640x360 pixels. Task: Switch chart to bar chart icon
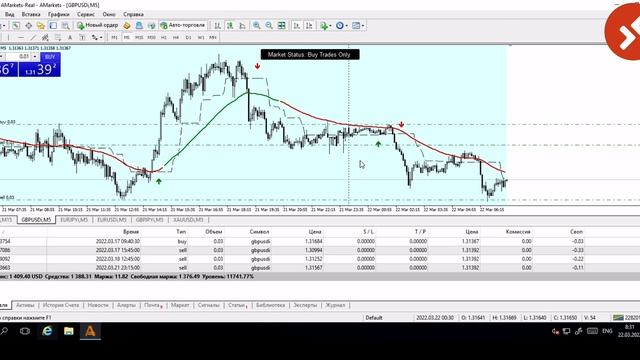coord(218,25)
